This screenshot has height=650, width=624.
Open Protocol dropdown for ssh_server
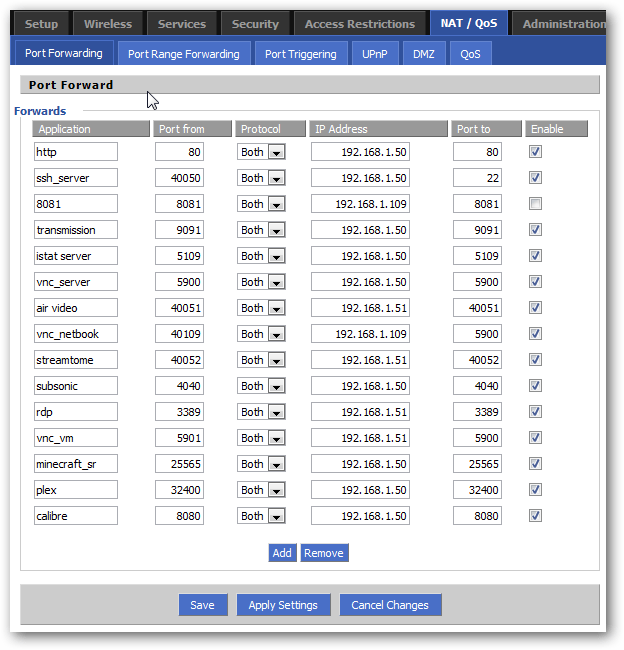pos(261,178)
